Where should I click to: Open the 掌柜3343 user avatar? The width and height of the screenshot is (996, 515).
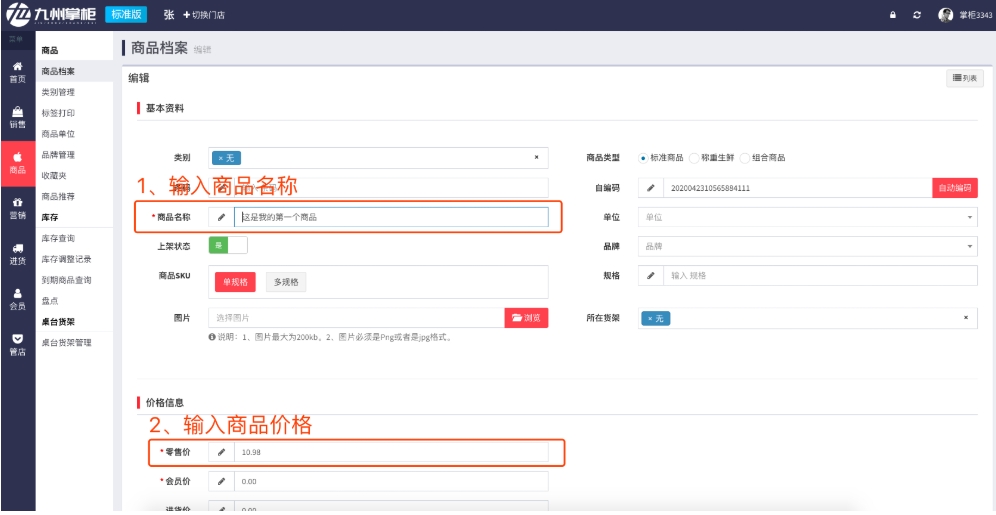pos(946,15)
